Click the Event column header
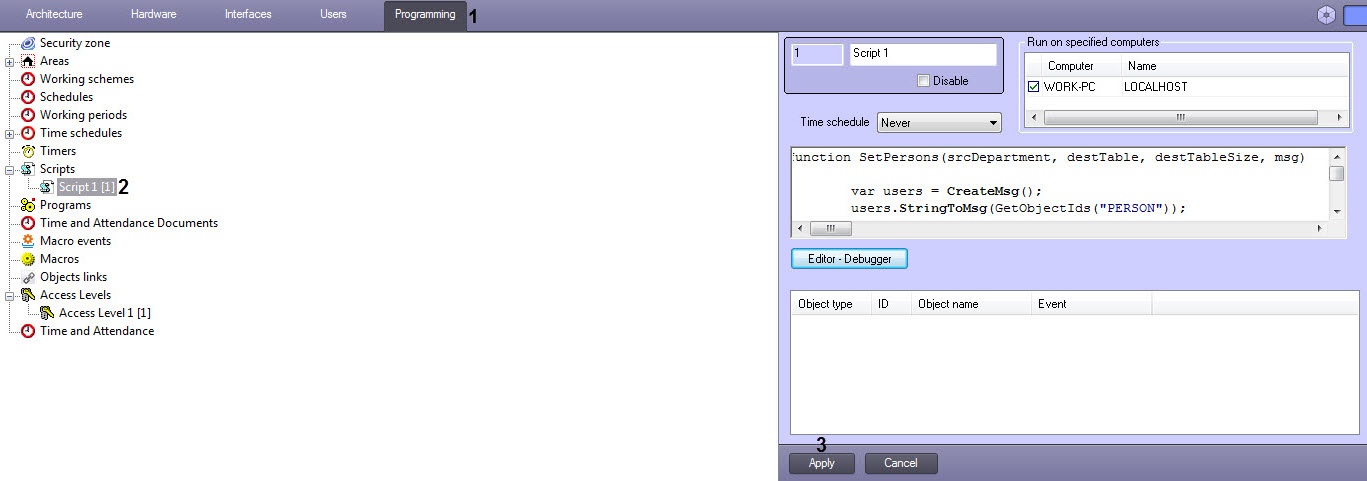 (1091, 304)
